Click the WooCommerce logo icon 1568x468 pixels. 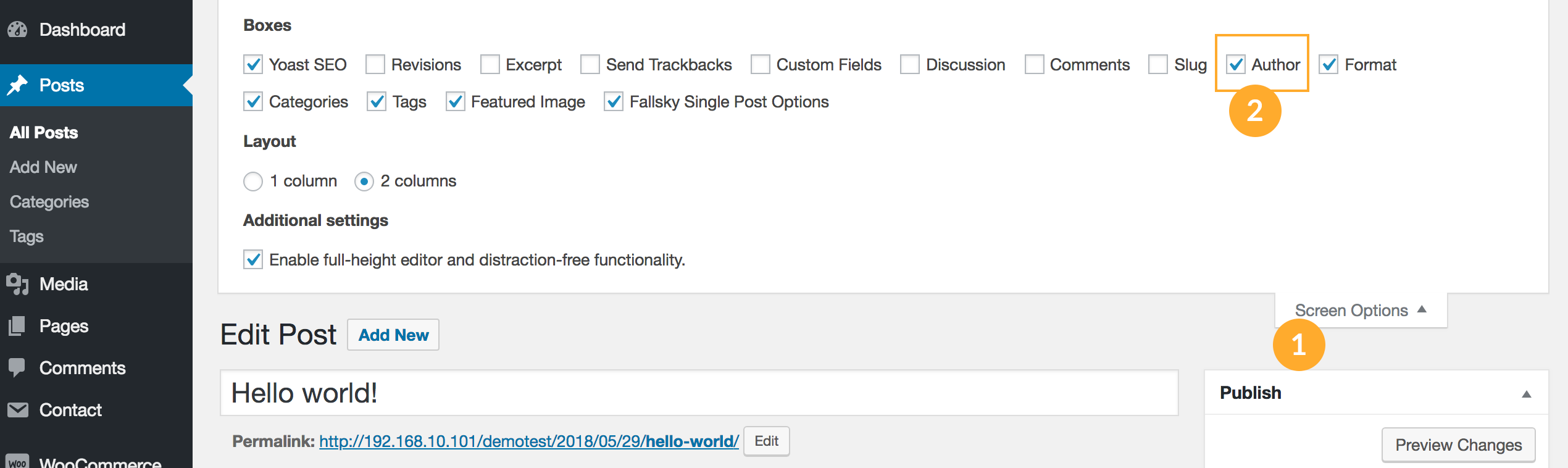(18, 462)
